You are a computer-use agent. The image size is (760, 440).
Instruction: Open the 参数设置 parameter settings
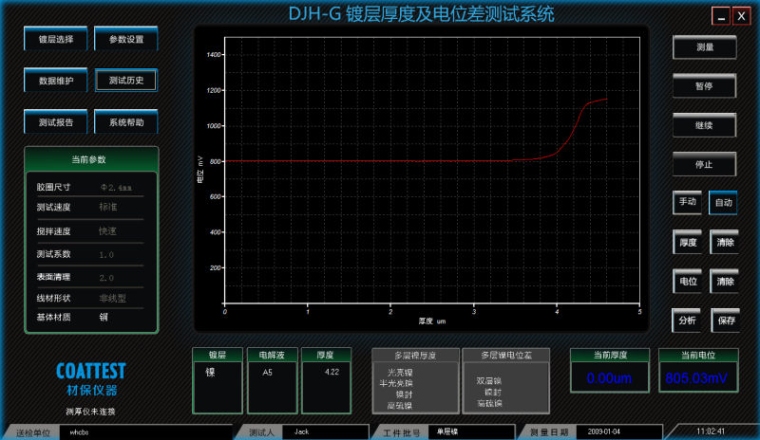[126, 39]
